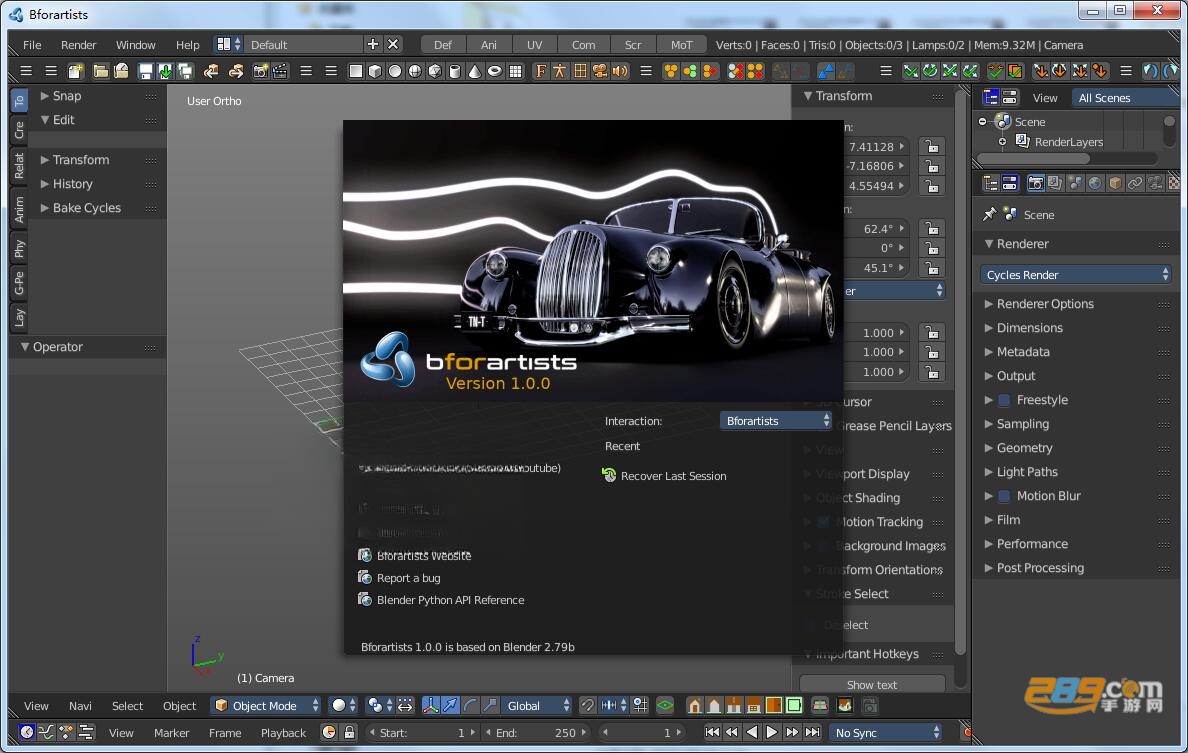Image resolution: width=1188 pixels, height=753 pixels.
Task: Jump to the last frame button
Action: click(812, 733)
